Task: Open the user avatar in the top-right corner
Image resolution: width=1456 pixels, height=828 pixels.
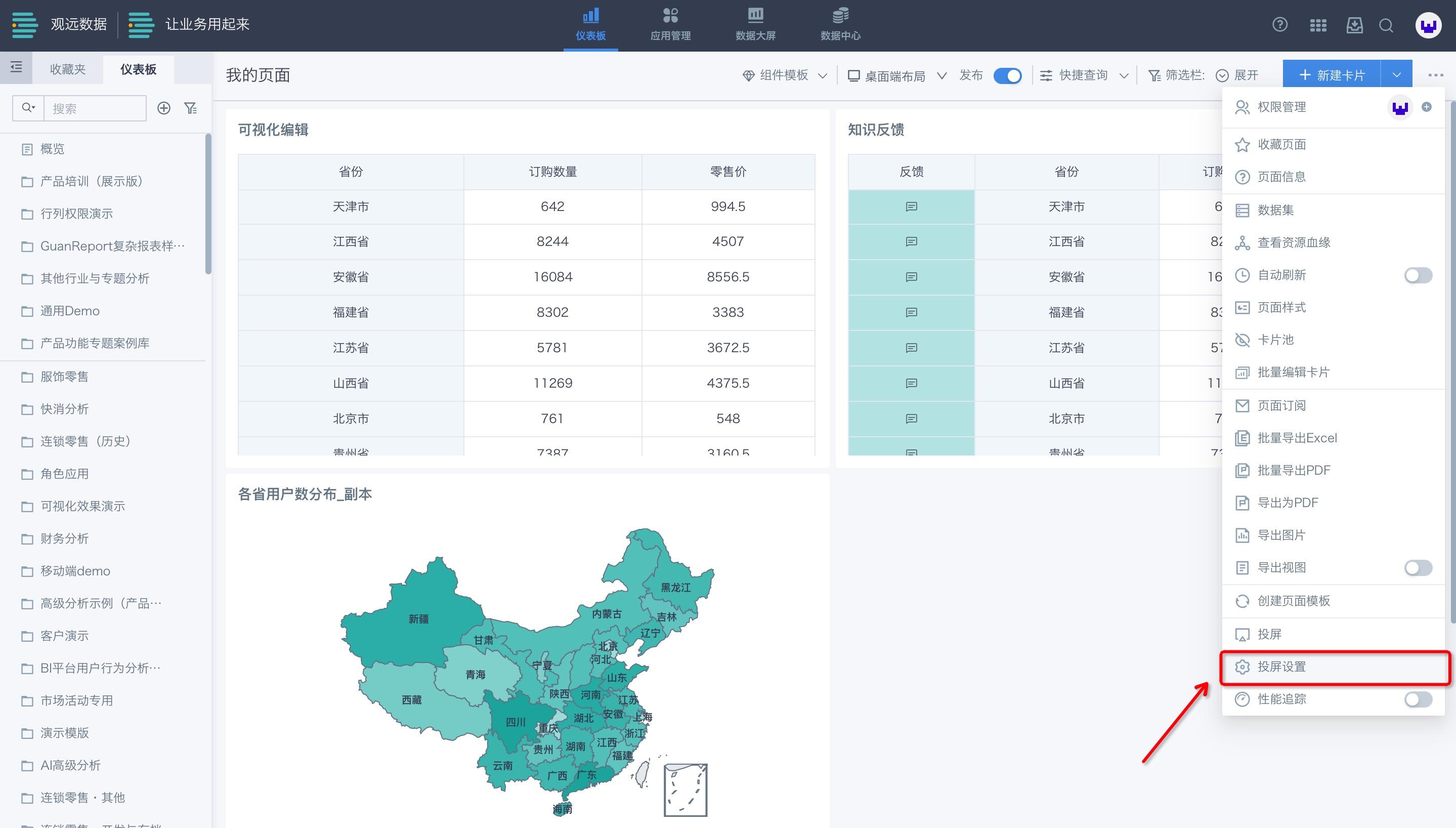Action: tap(1428, 25)
